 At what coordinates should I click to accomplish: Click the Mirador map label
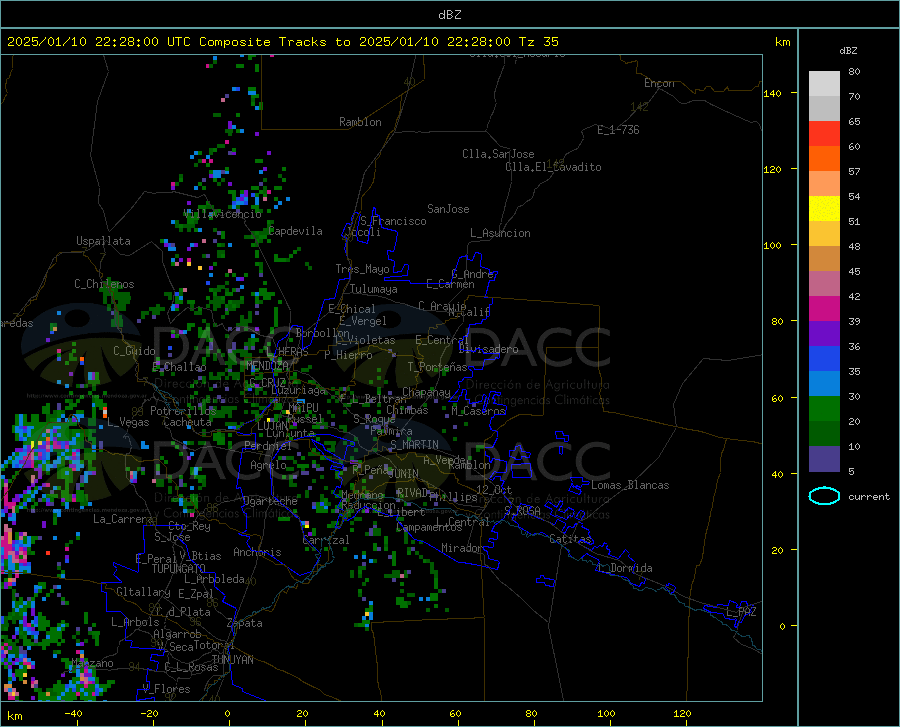[461, 548]
